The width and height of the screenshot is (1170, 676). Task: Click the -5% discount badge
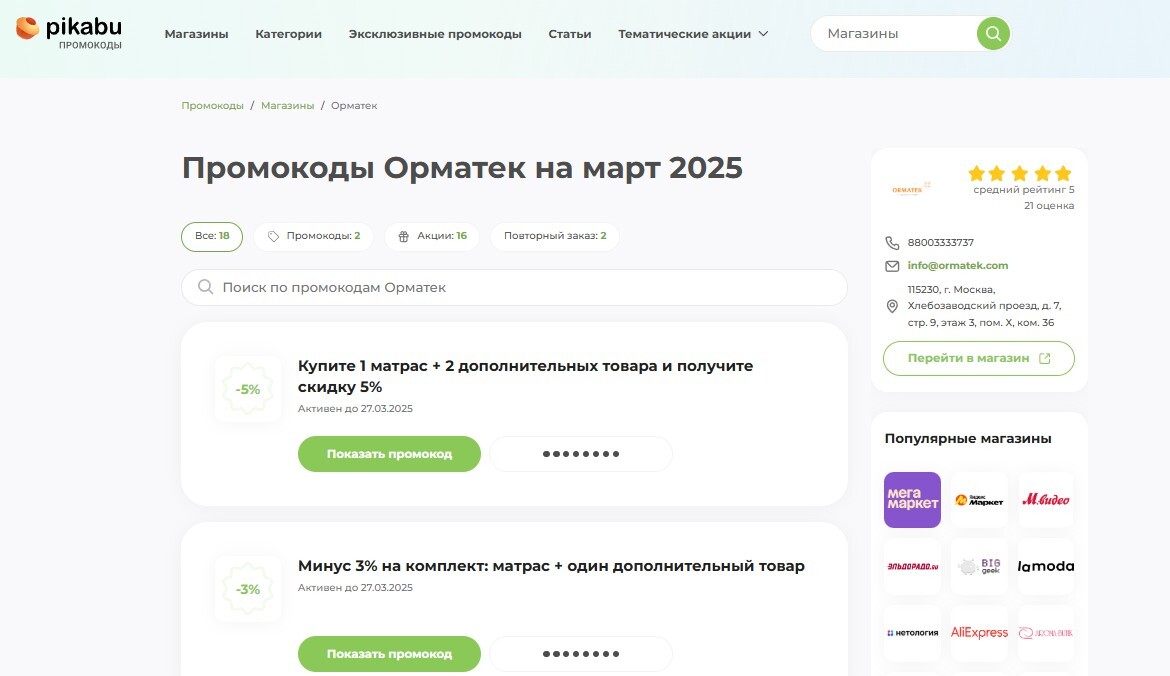coord(248,389)
